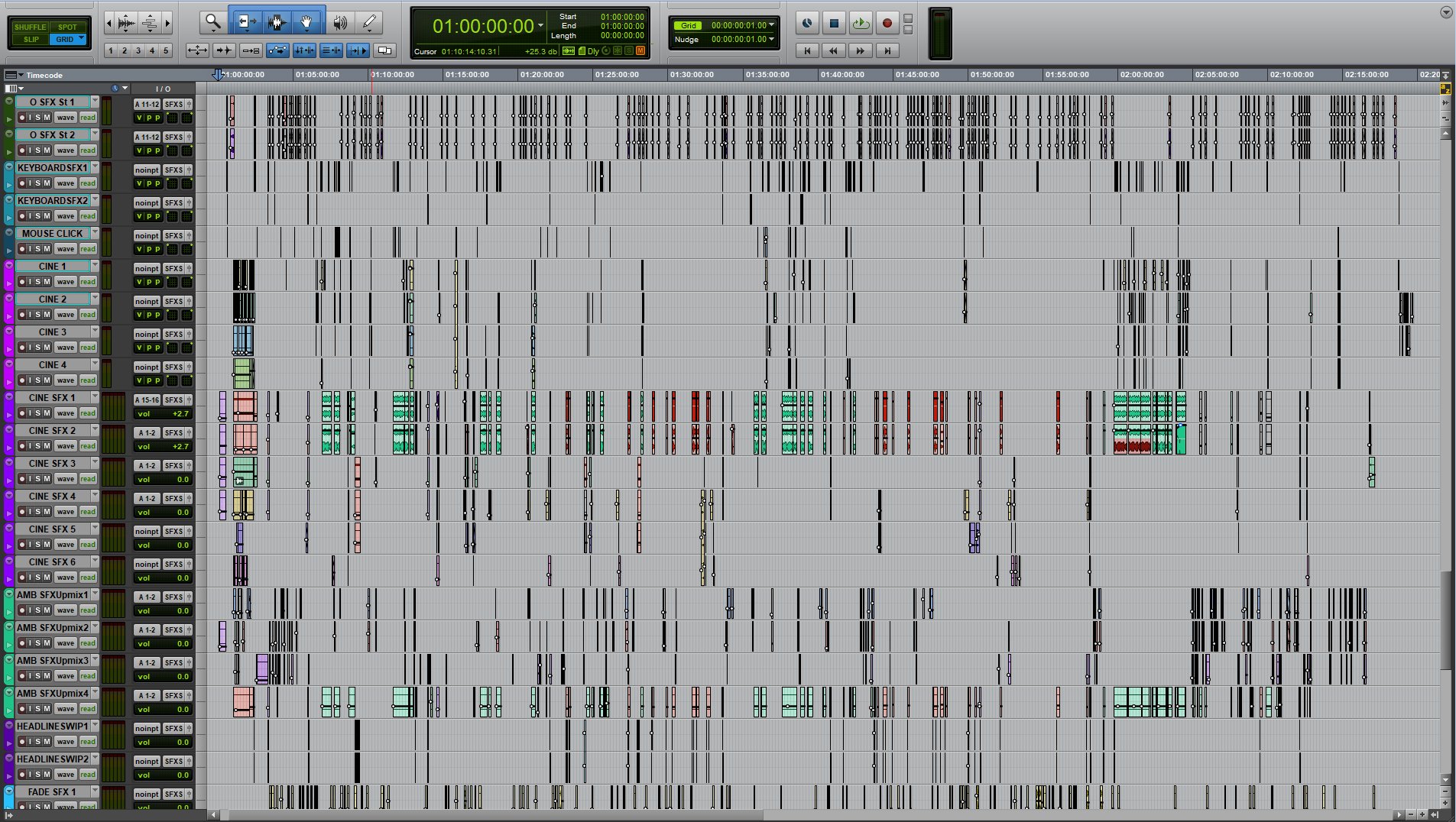Open the Nudge value dropdown
Viewport: 1456px width, 822px height.
click(772, 39)
